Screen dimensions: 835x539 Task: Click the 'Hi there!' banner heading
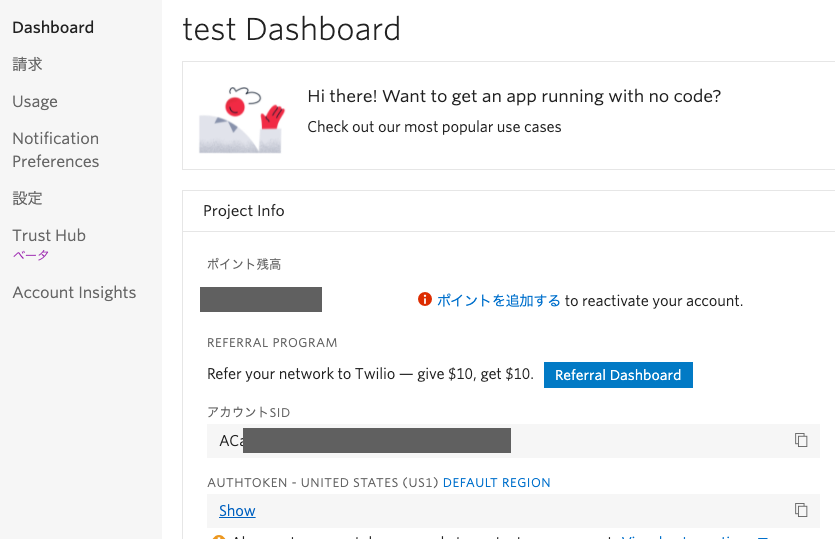(514, 96)
